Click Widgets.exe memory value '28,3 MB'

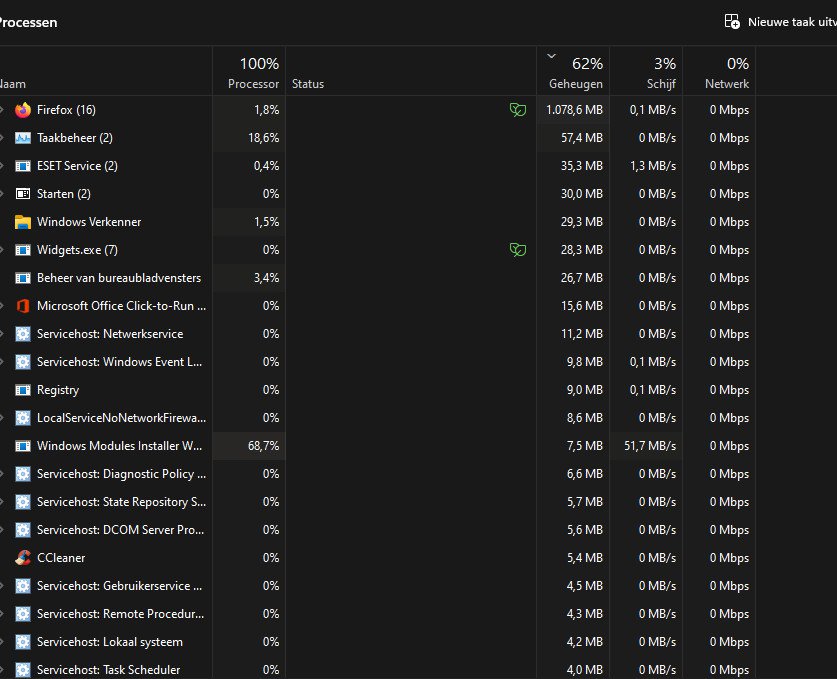(582, 250)
